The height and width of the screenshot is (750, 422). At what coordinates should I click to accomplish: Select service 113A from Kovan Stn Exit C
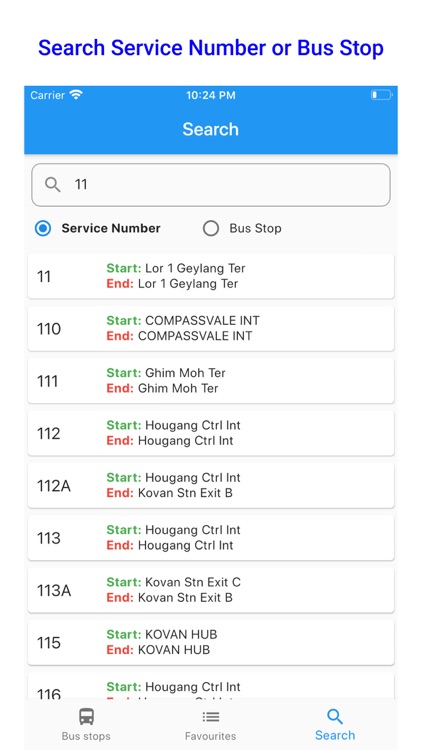point(211,590)
